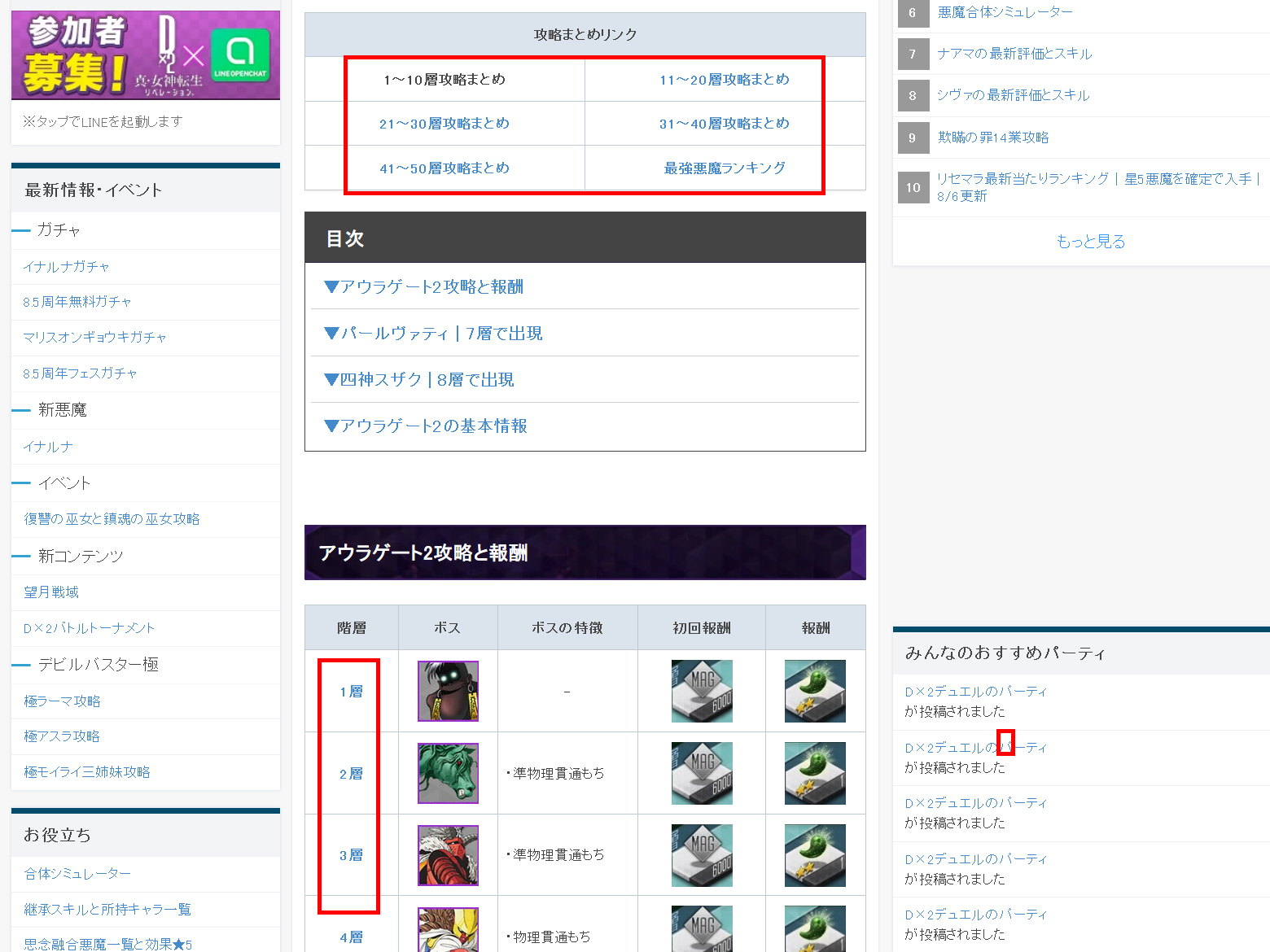Click 準物理貫通もち text in the 2層 row
Screen dimensions: 1270x952
pos(558,773)
